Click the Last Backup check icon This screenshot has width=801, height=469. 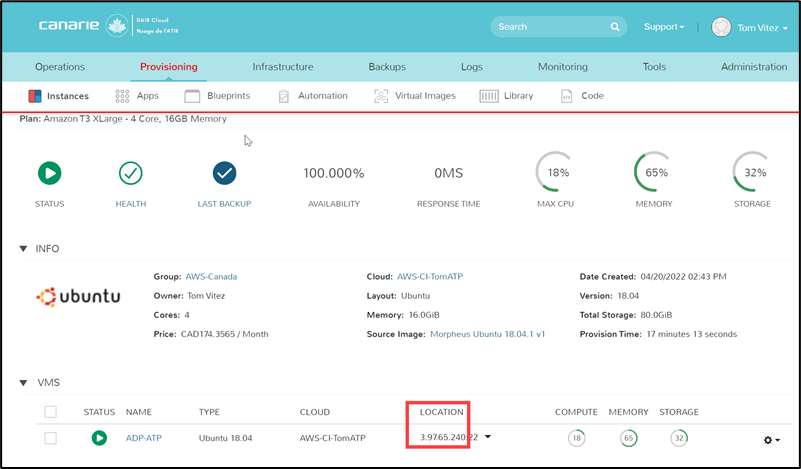(x=224, y=173)
